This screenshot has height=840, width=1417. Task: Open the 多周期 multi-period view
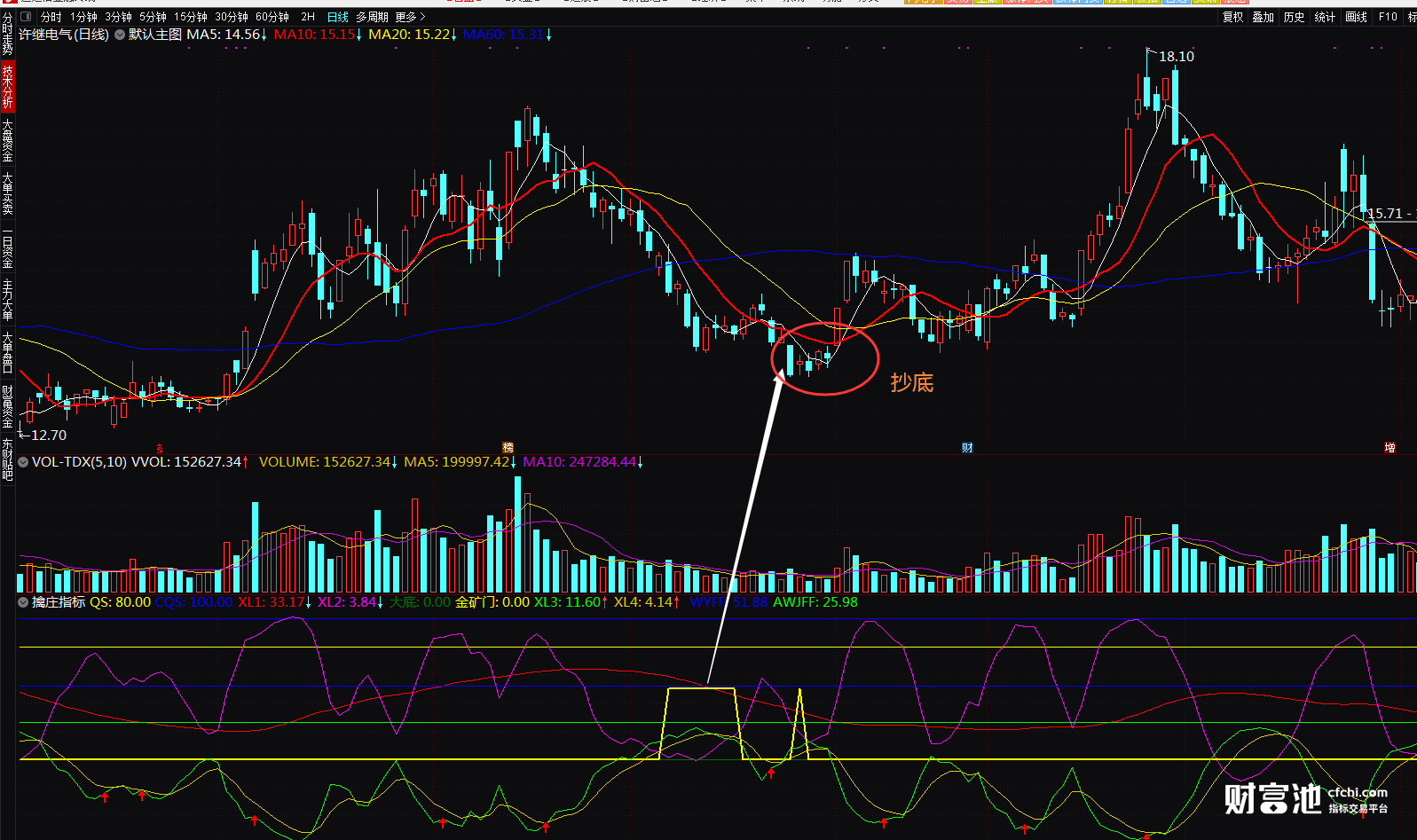[373, 17]
